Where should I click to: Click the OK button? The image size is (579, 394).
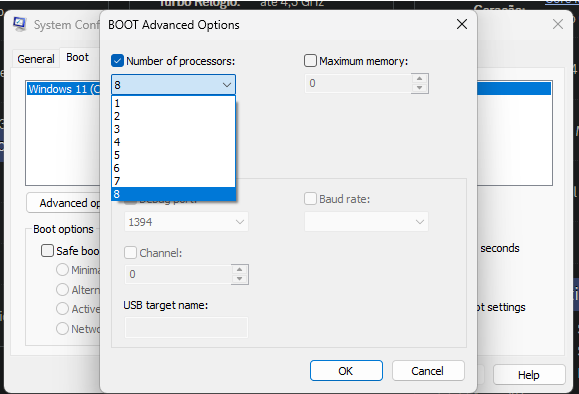click(x=346, y=371)
